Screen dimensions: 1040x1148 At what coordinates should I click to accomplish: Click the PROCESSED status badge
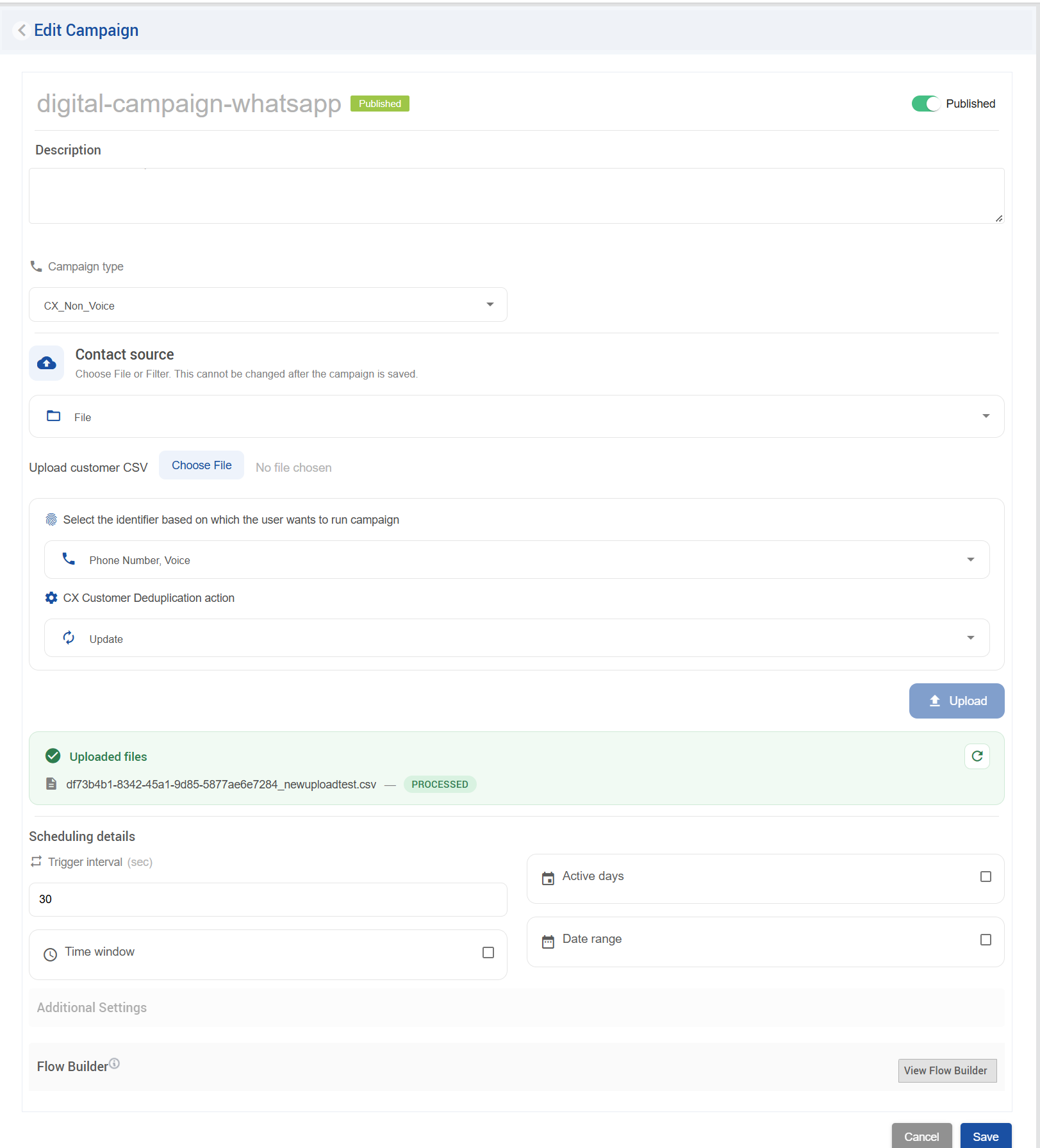coord(440,785)
